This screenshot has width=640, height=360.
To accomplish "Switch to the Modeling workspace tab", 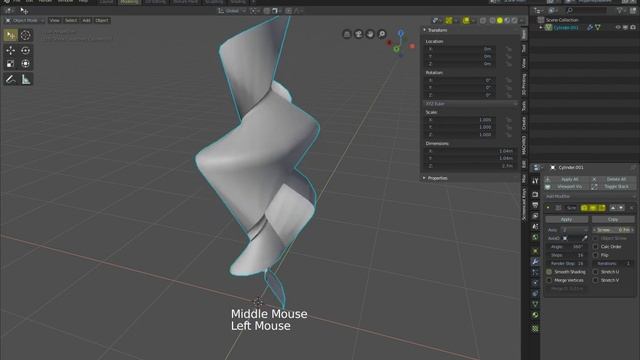I will click(129, 2).
